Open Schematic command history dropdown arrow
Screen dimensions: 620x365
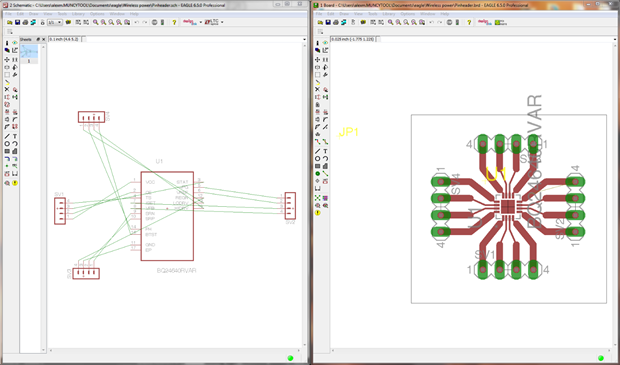click(304, 40)
